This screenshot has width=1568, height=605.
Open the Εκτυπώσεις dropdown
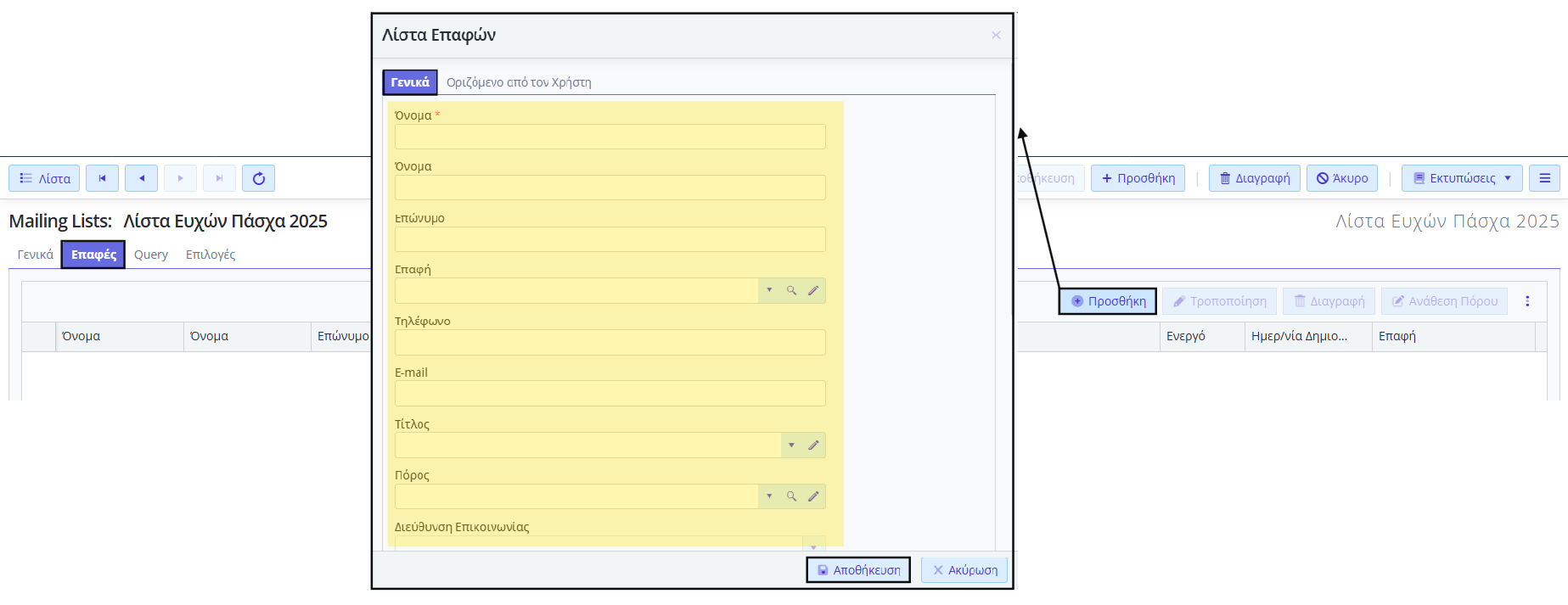(1462, 178)
